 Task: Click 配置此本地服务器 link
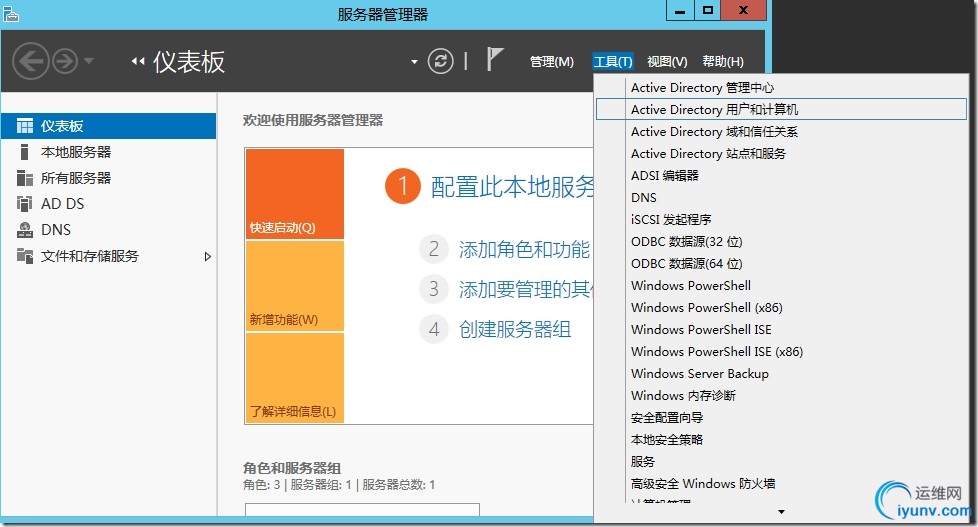pos(512,186)
